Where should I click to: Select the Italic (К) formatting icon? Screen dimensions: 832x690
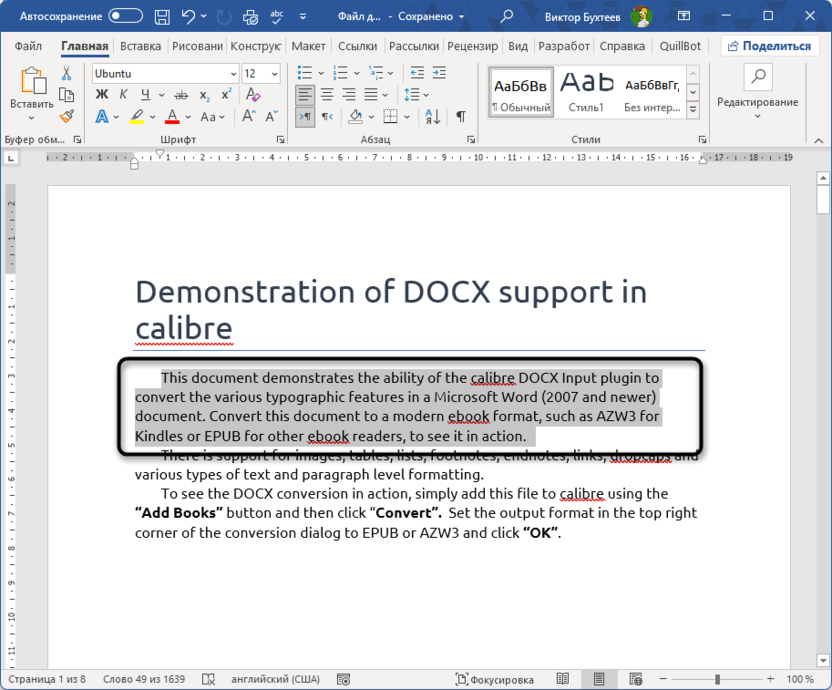point(123,94)
